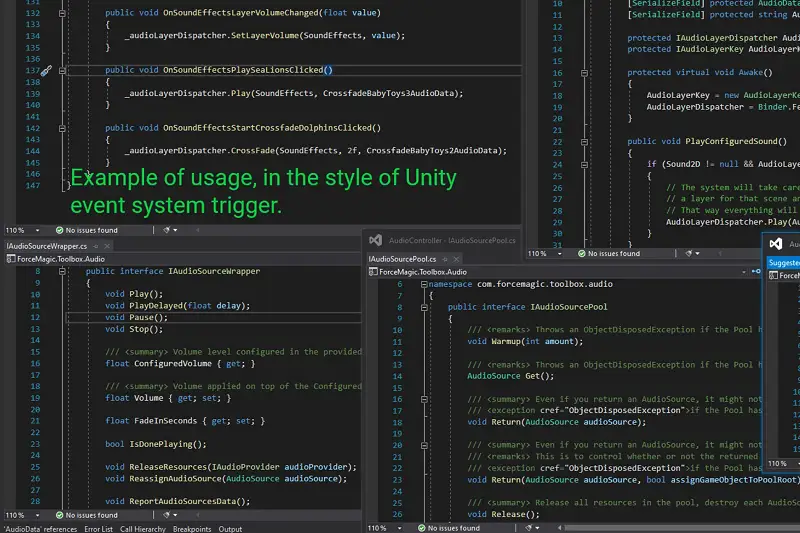Run code cleanup broom in the IAudioSourcePool editor
The image size is (800, 533).
click(529, 528)
